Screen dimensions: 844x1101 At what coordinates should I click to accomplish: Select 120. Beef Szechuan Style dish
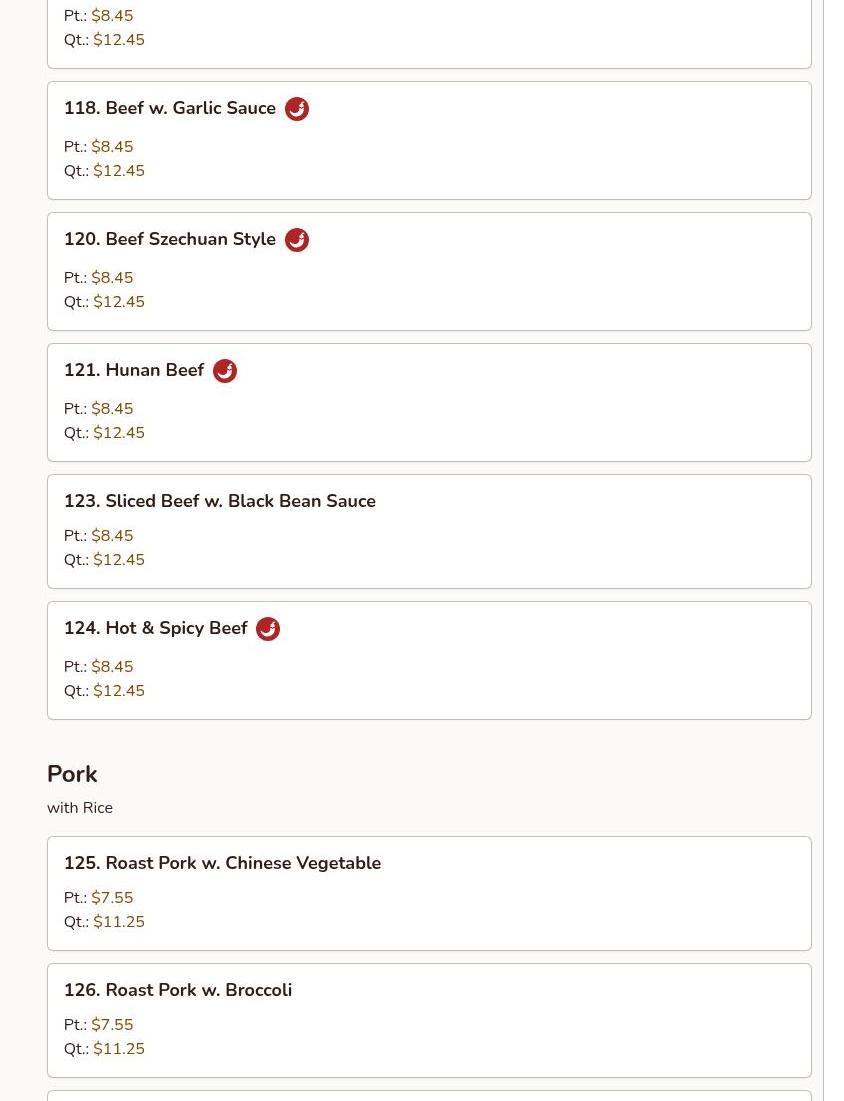170,240
